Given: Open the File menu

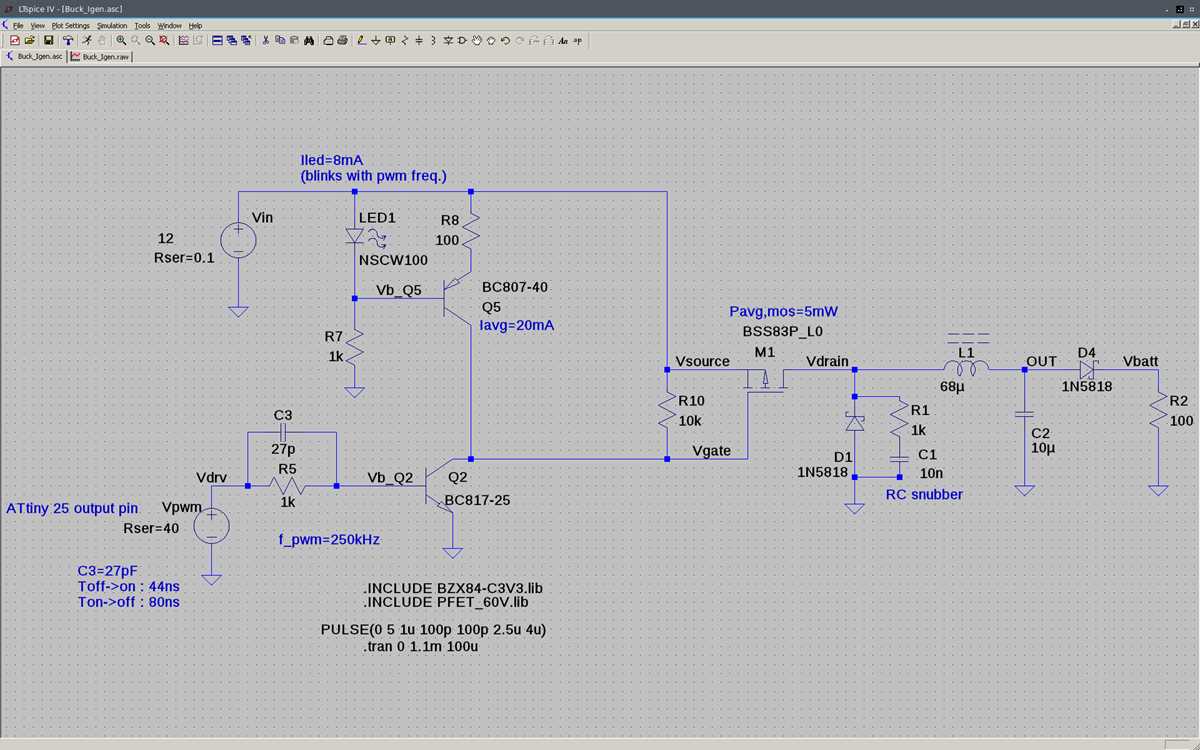Looking at the screenshot, I should pos(18,25).
